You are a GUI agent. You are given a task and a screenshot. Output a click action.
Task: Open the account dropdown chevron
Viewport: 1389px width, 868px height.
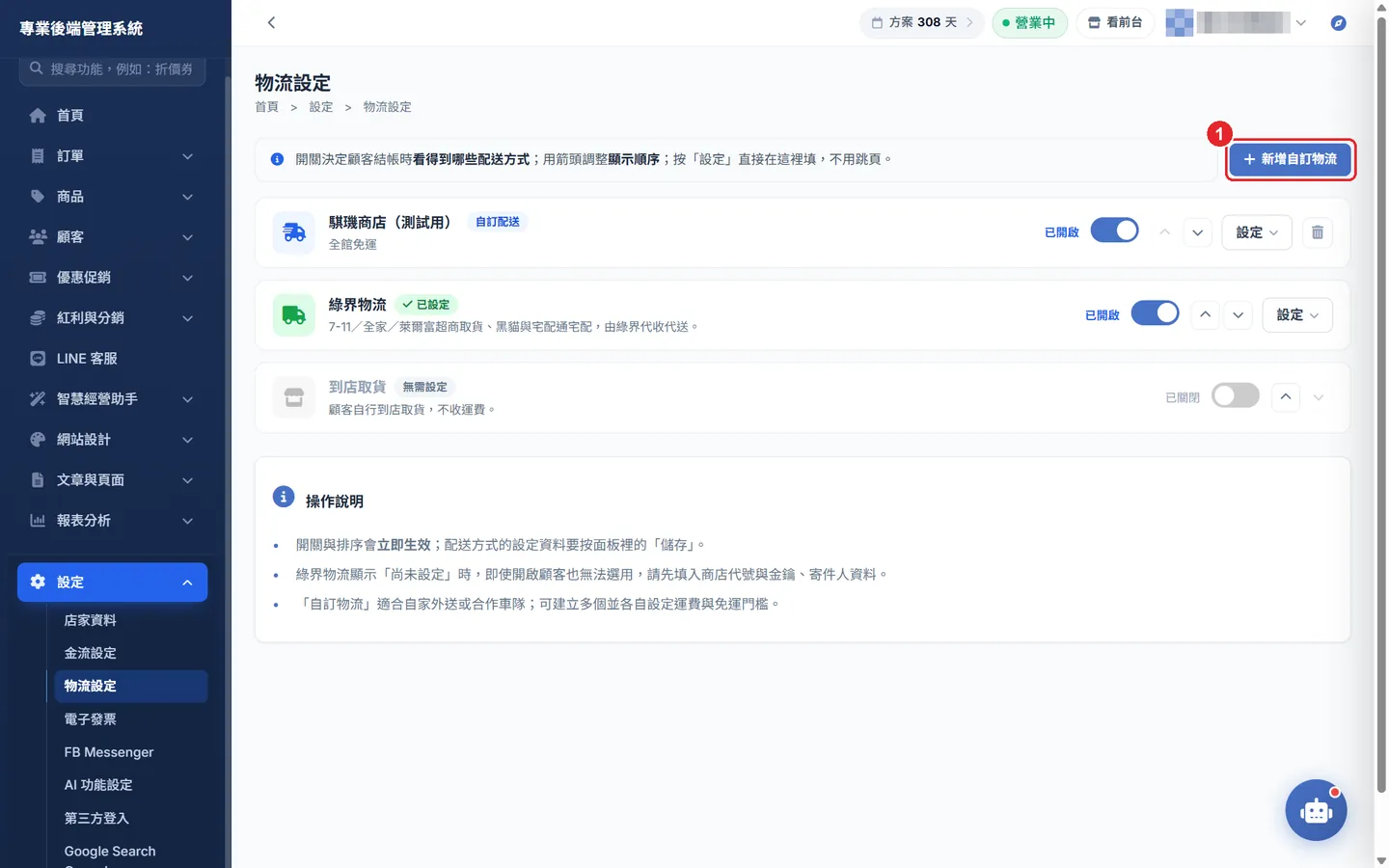point(1301,23)
